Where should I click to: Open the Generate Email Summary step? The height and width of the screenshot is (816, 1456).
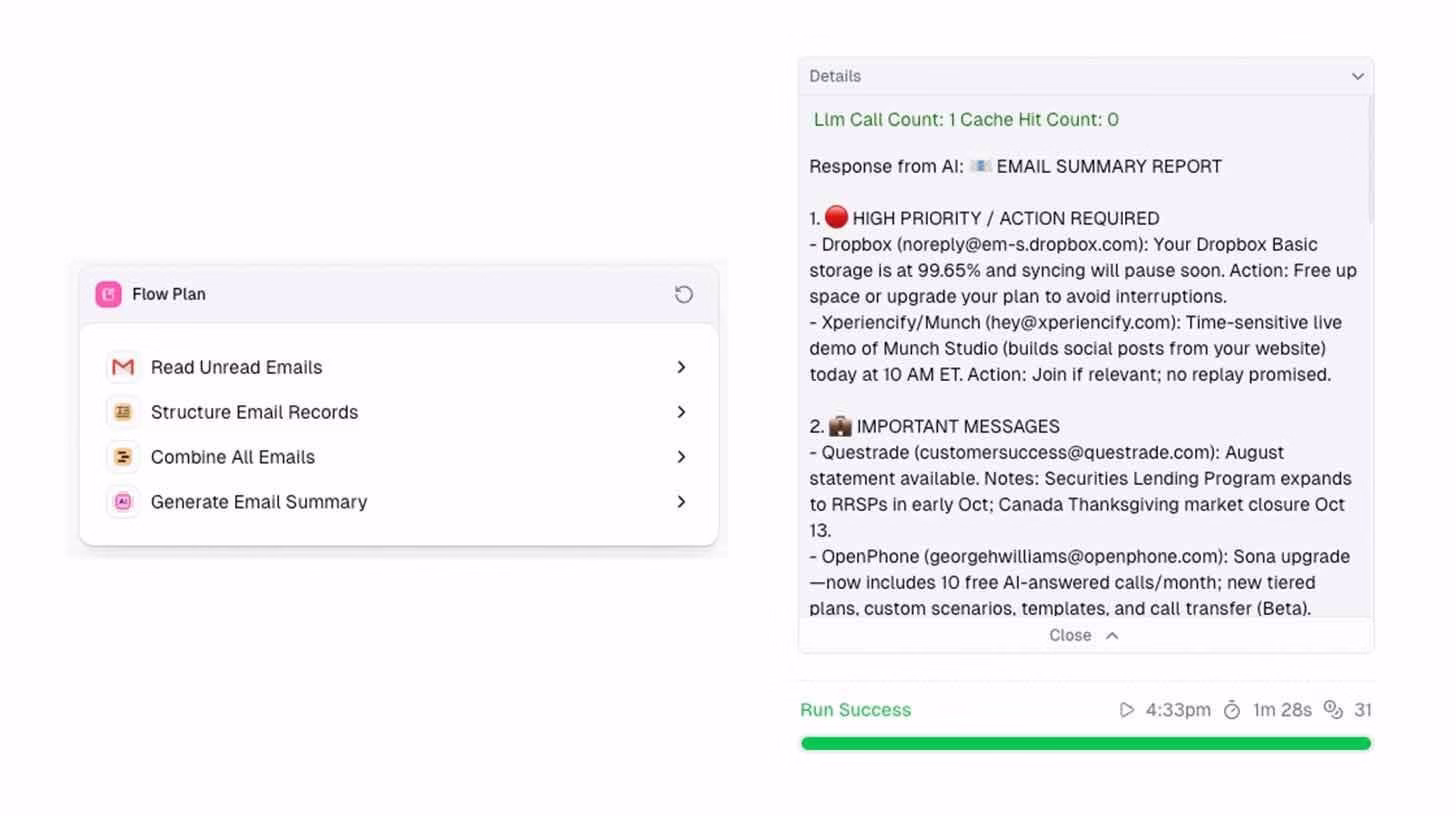[398, 502]
